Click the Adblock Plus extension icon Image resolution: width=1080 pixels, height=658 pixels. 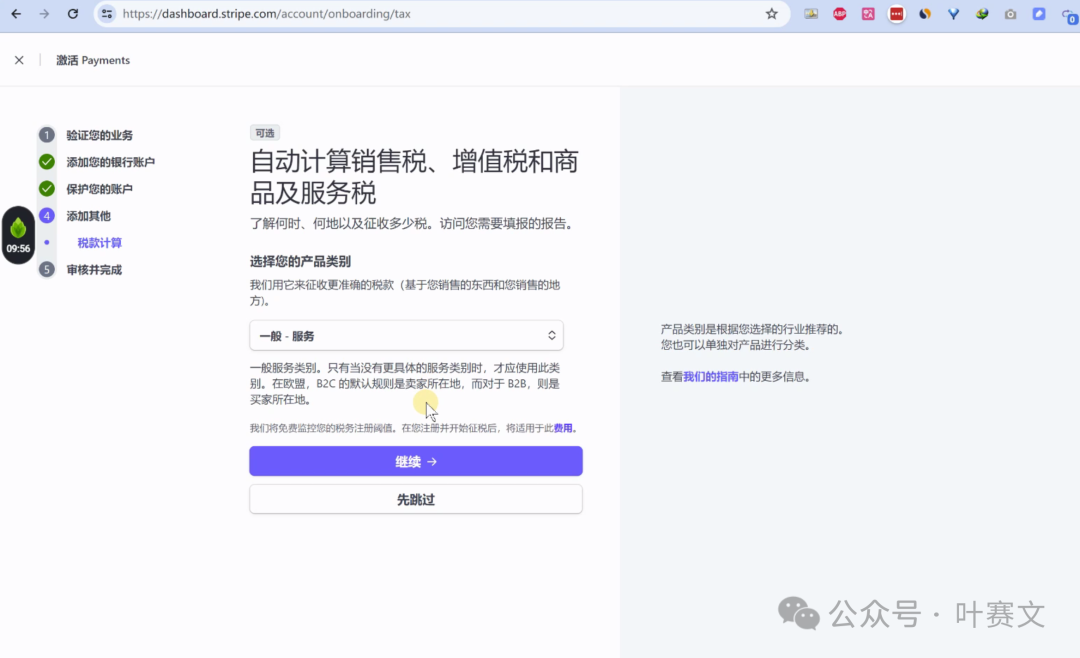pos(840,14)
